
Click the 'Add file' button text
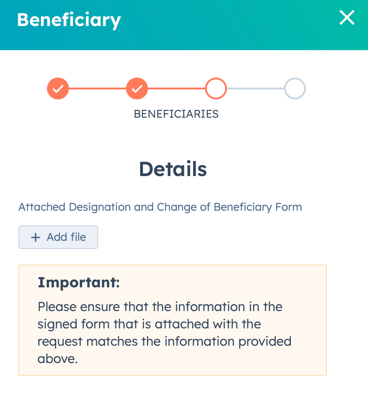(66, 237)
